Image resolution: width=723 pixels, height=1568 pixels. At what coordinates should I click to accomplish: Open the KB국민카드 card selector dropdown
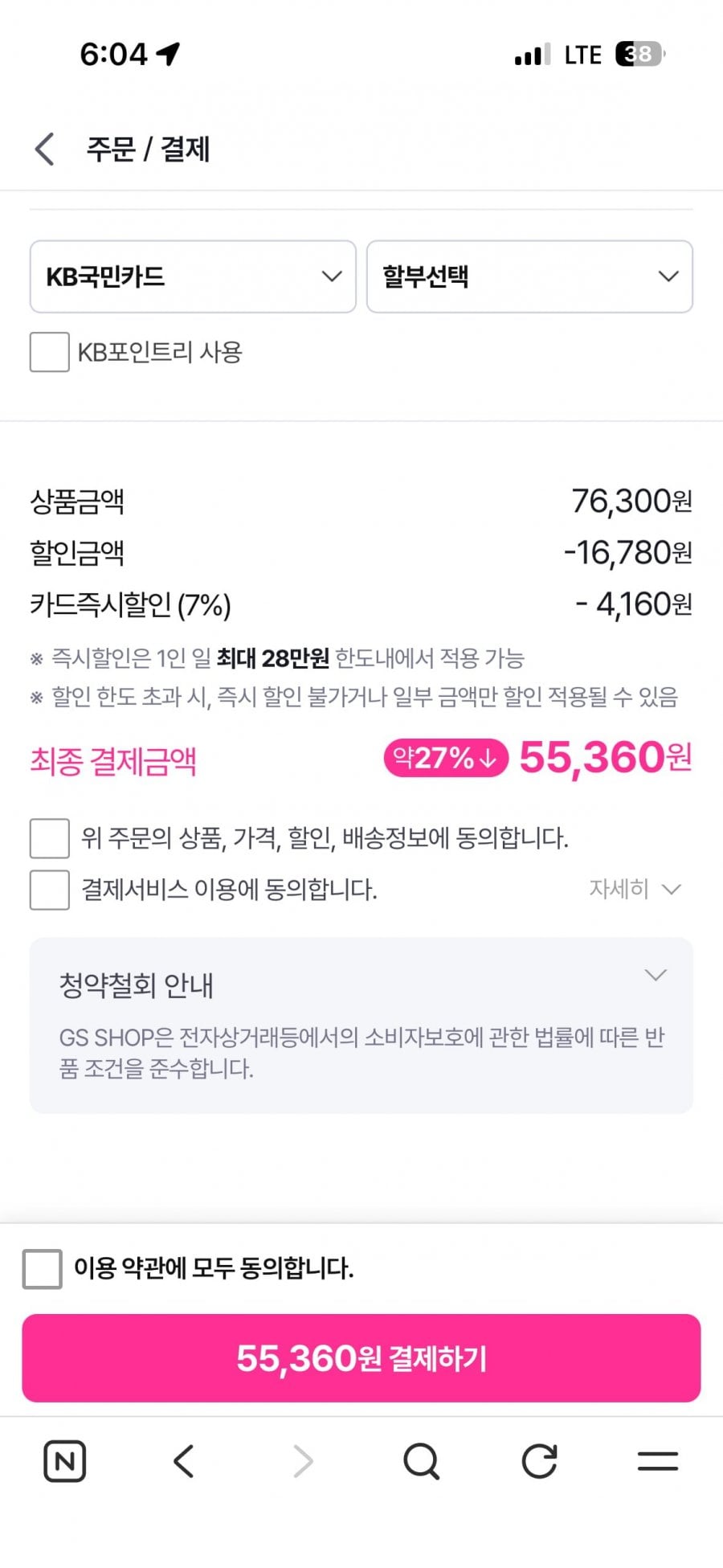[193, 276]
